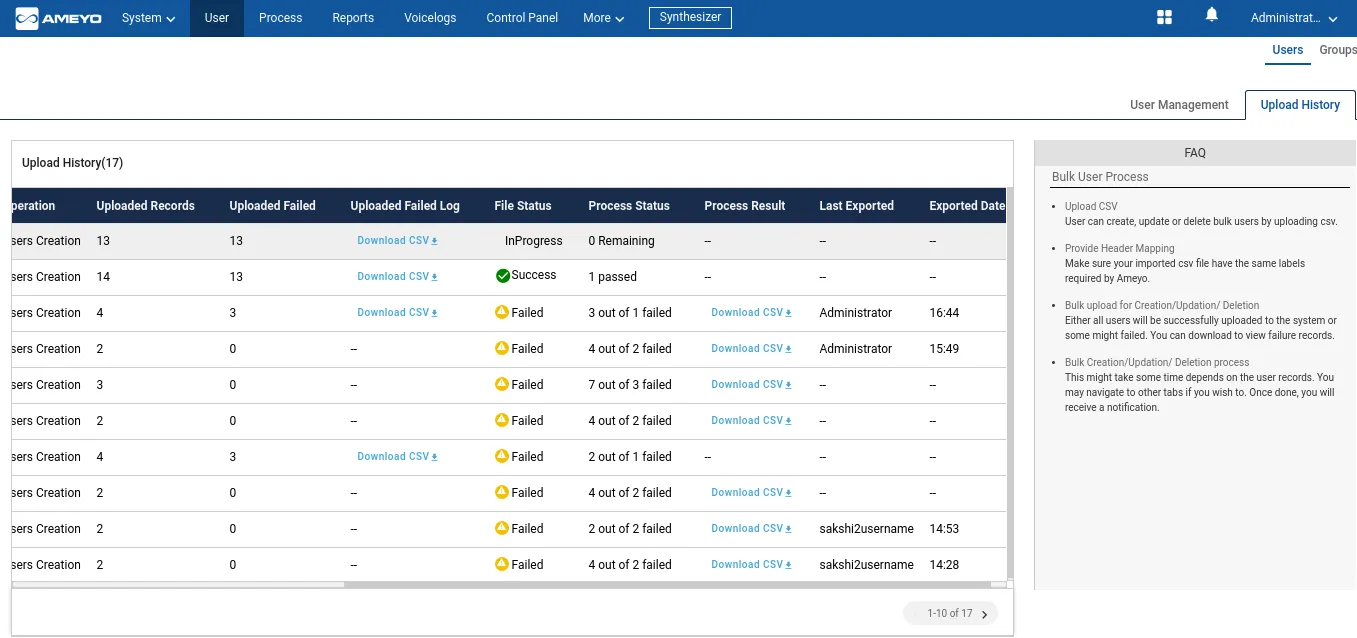Switch to the Groups tab
This screenshot has width=1357, height=638.
click(1338, 50)
